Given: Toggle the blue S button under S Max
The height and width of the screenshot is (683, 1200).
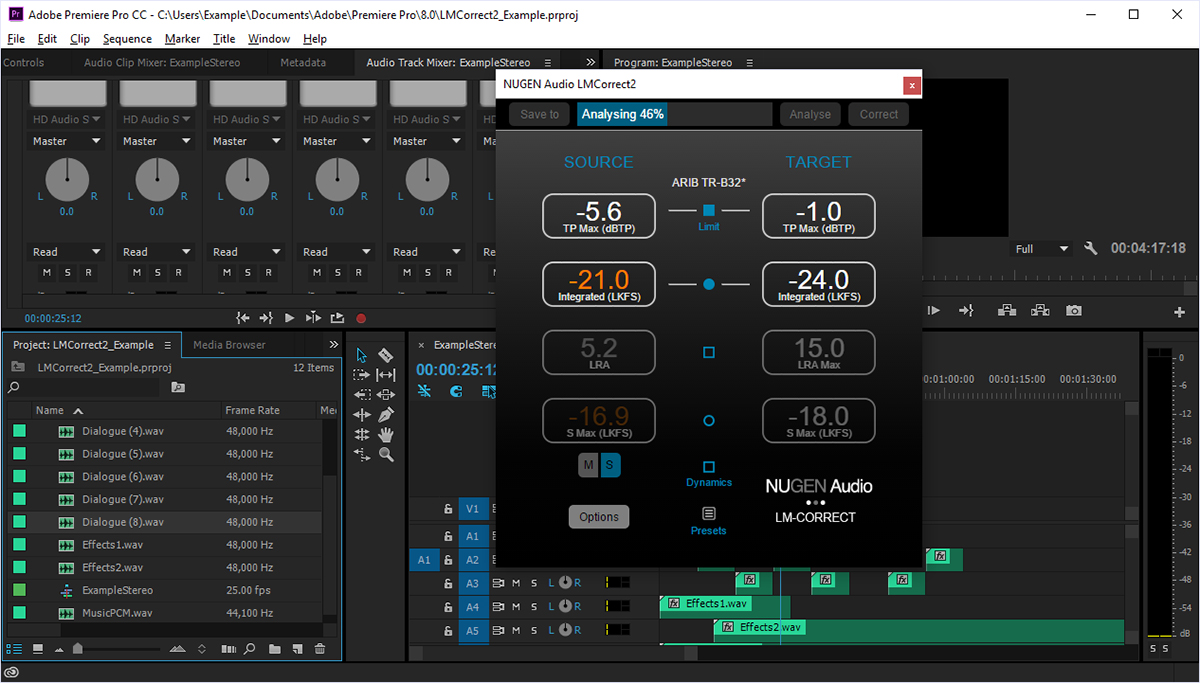Looking at the screenshot, I should [x=610, y=465].
